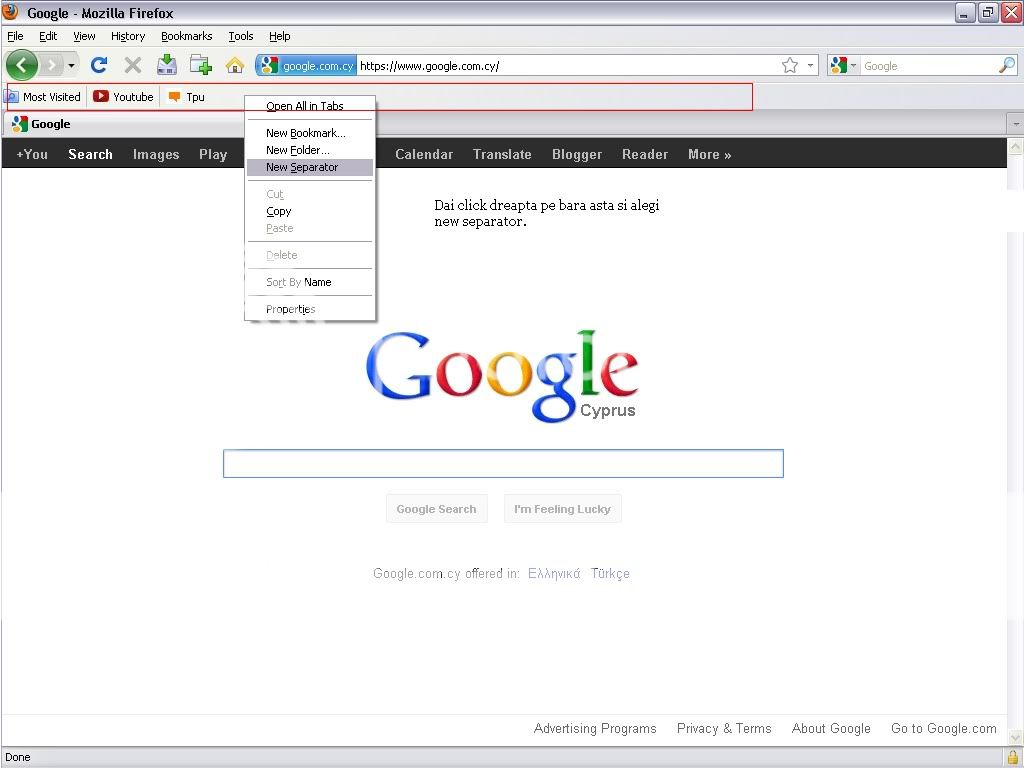This screenshot has width=1024, height=768.
Task: Open About Google footer link
Action: coord(831,728)
